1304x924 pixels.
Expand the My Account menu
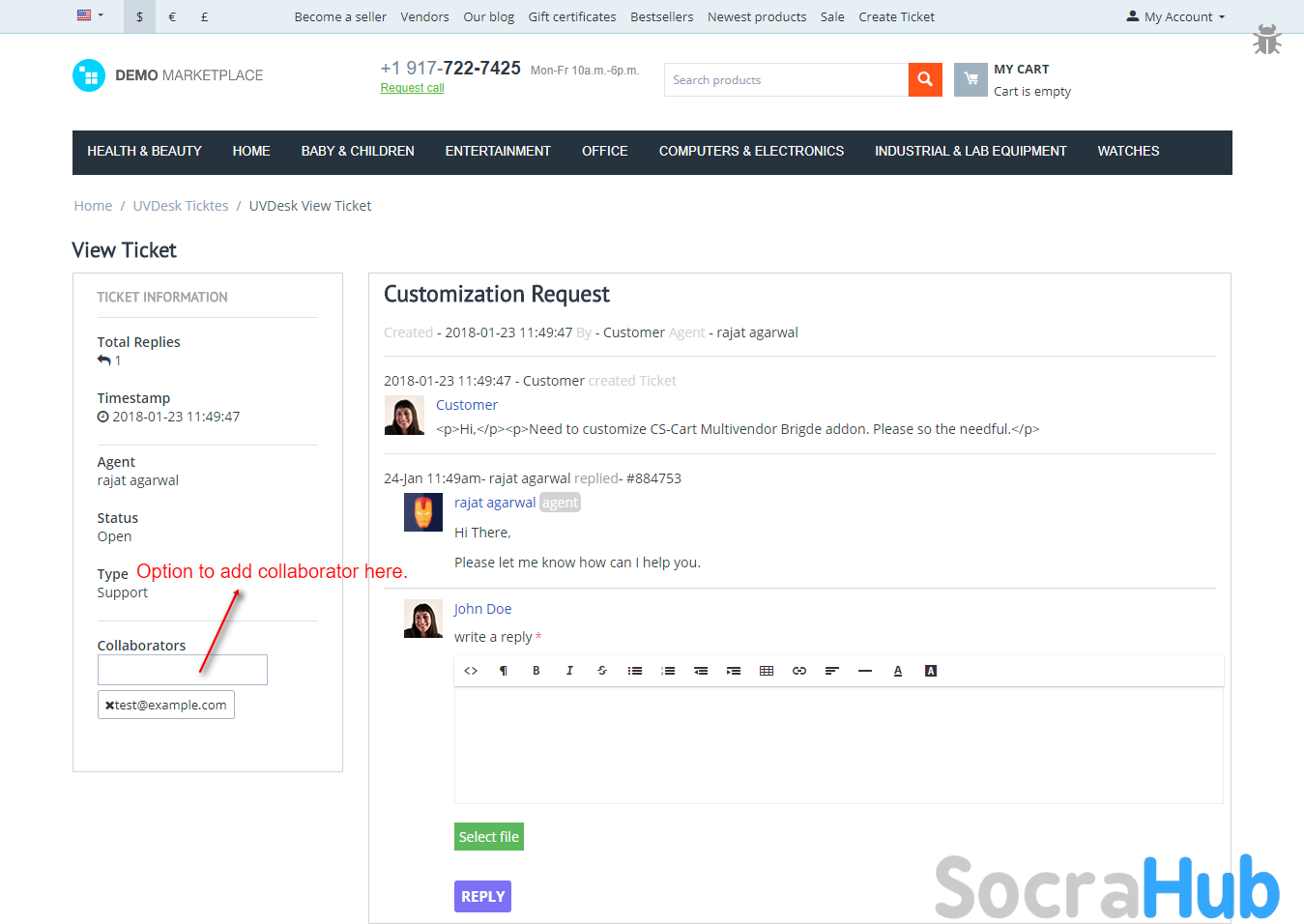[x=1175, y=16]
